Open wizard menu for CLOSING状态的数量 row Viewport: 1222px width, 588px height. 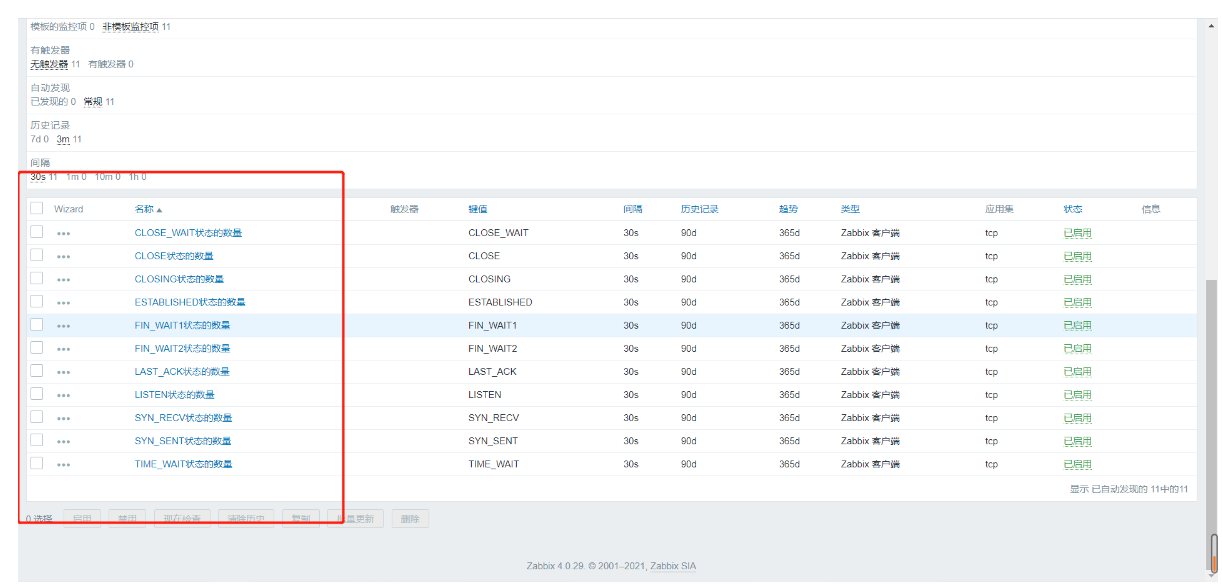pos(63,279)
